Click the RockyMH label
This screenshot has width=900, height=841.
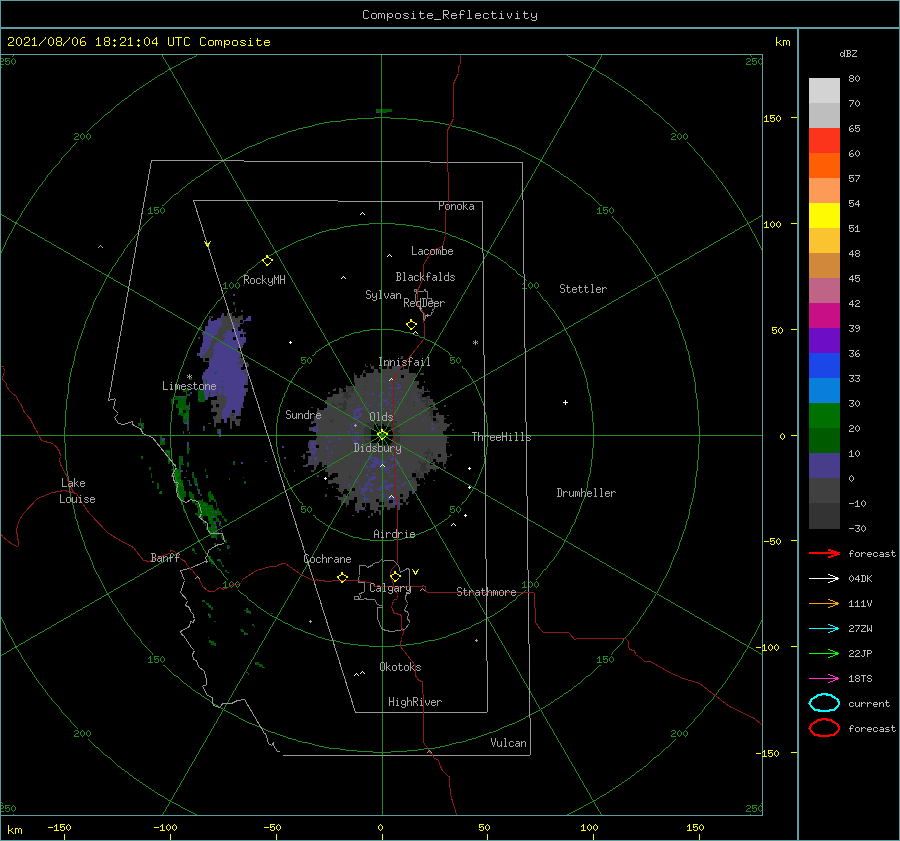(264, 280)
